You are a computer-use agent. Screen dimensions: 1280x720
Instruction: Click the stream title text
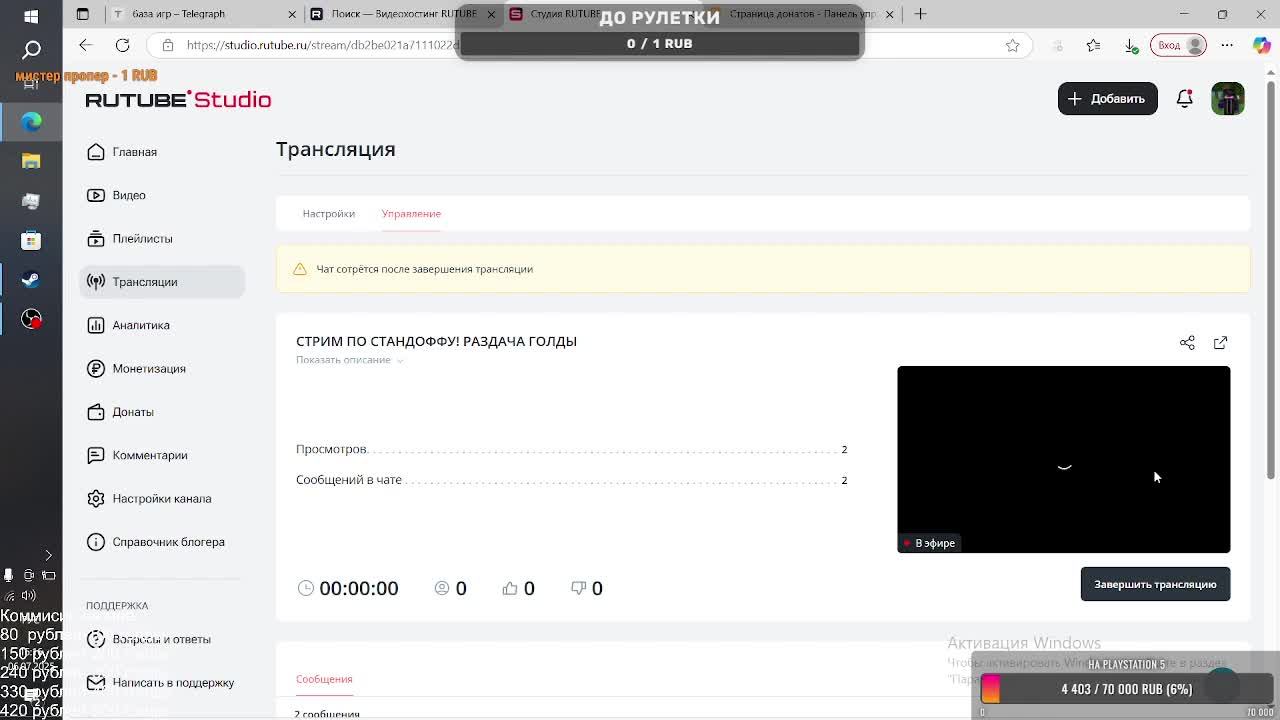[436, 341]
